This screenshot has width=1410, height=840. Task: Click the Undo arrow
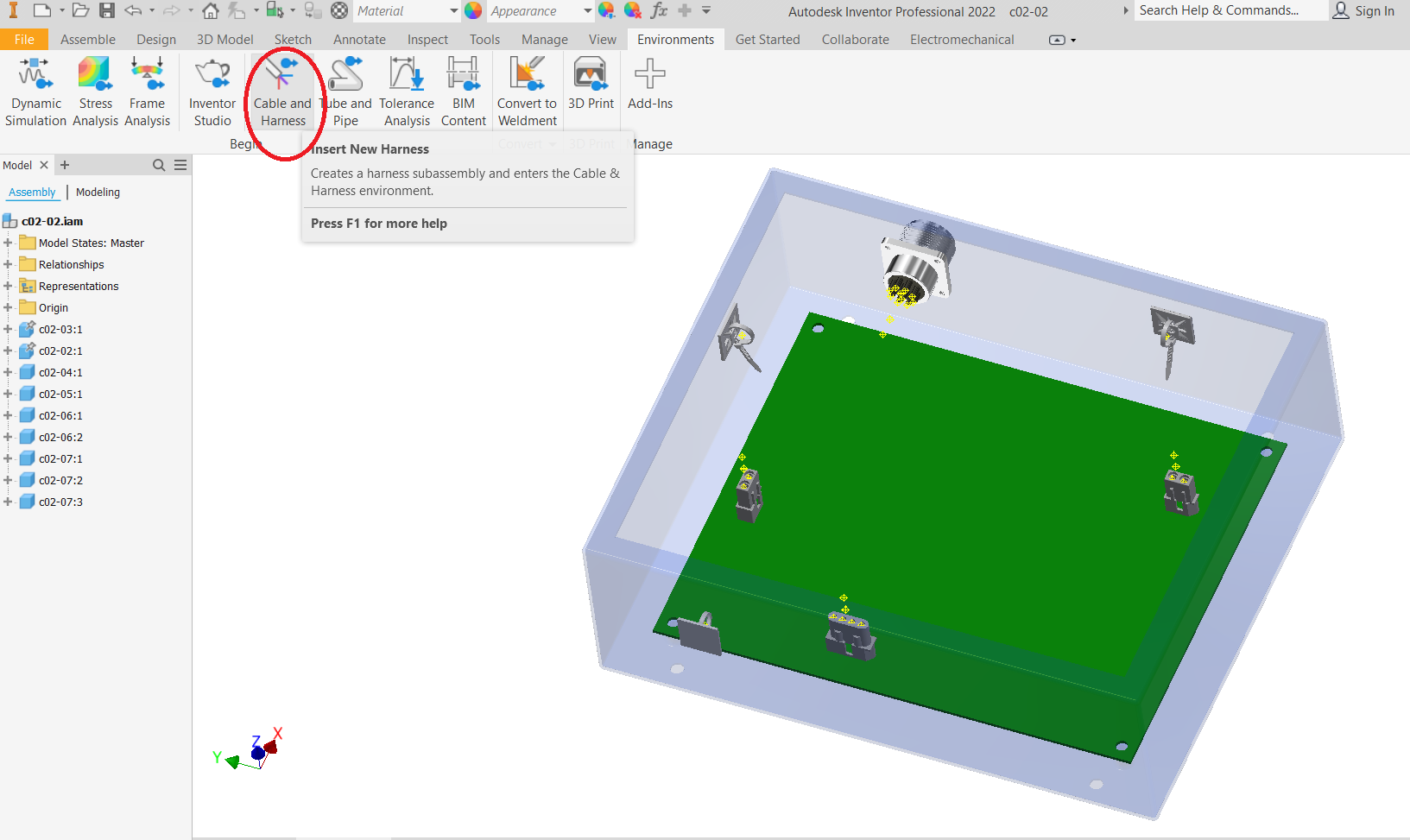pos(133,10)
